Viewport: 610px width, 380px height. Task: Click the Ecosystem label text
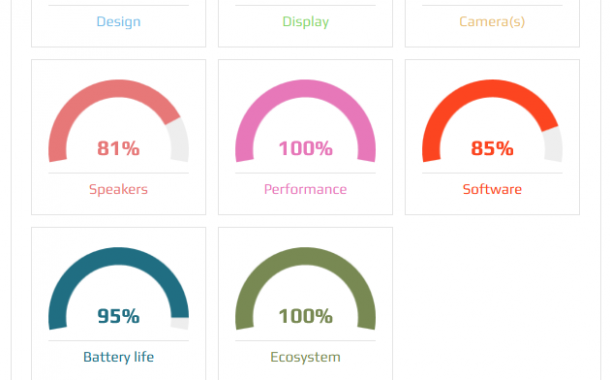[305, 357]
